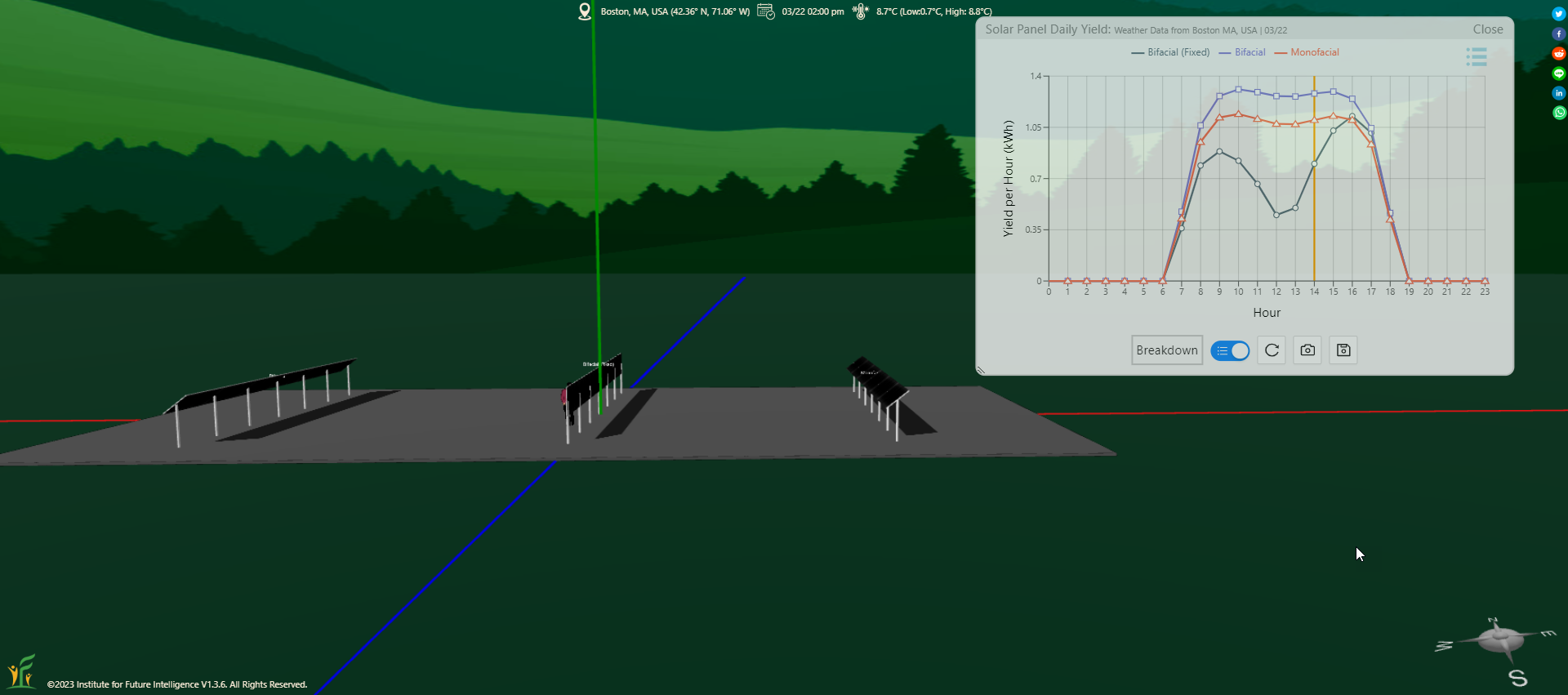Toggle the Bifacial (Fixed) series in legend

tap(1170, 52)
